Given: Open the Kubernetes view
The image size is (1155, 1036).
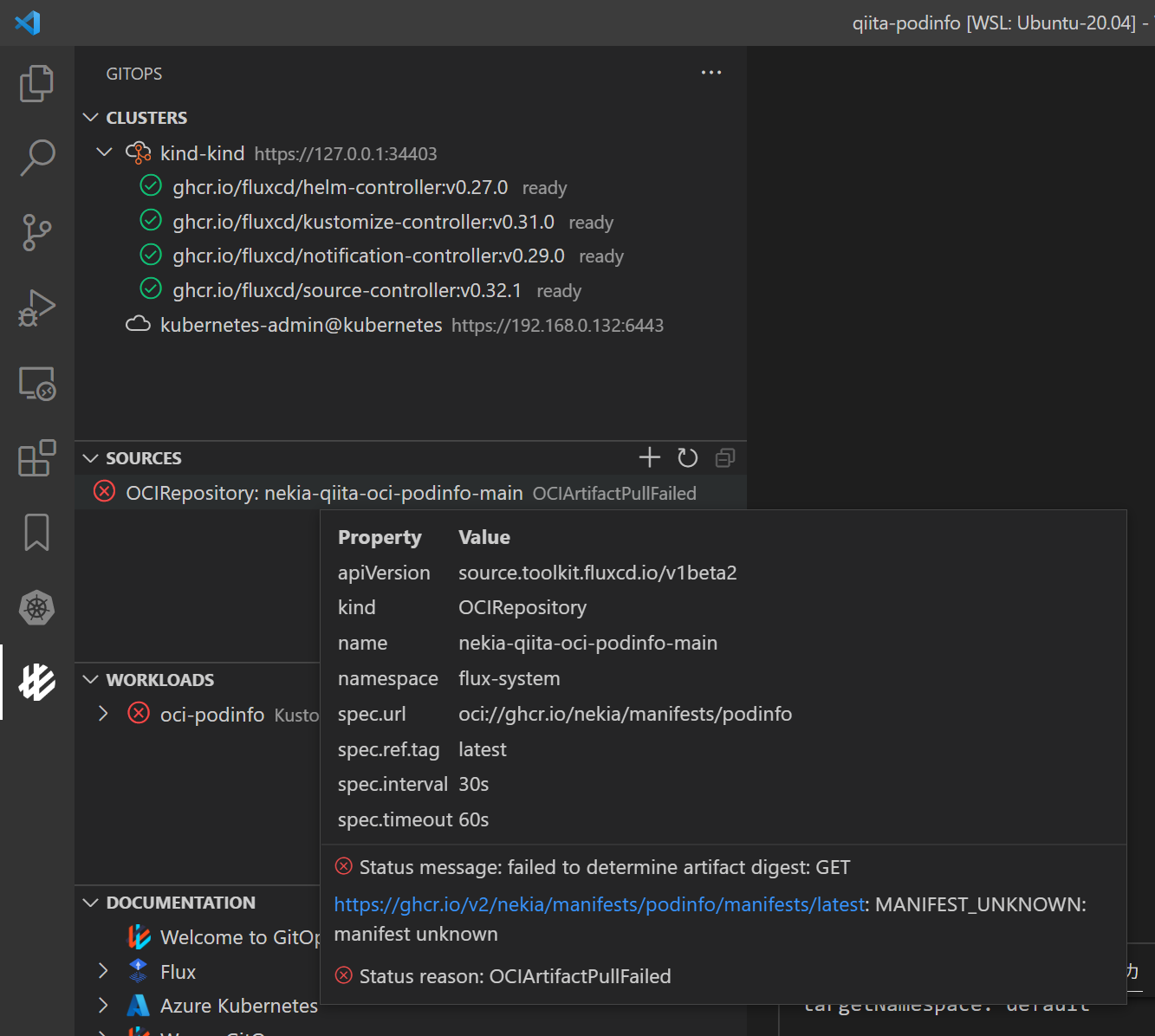Looking at the screenshot, I should pos(36,607).
